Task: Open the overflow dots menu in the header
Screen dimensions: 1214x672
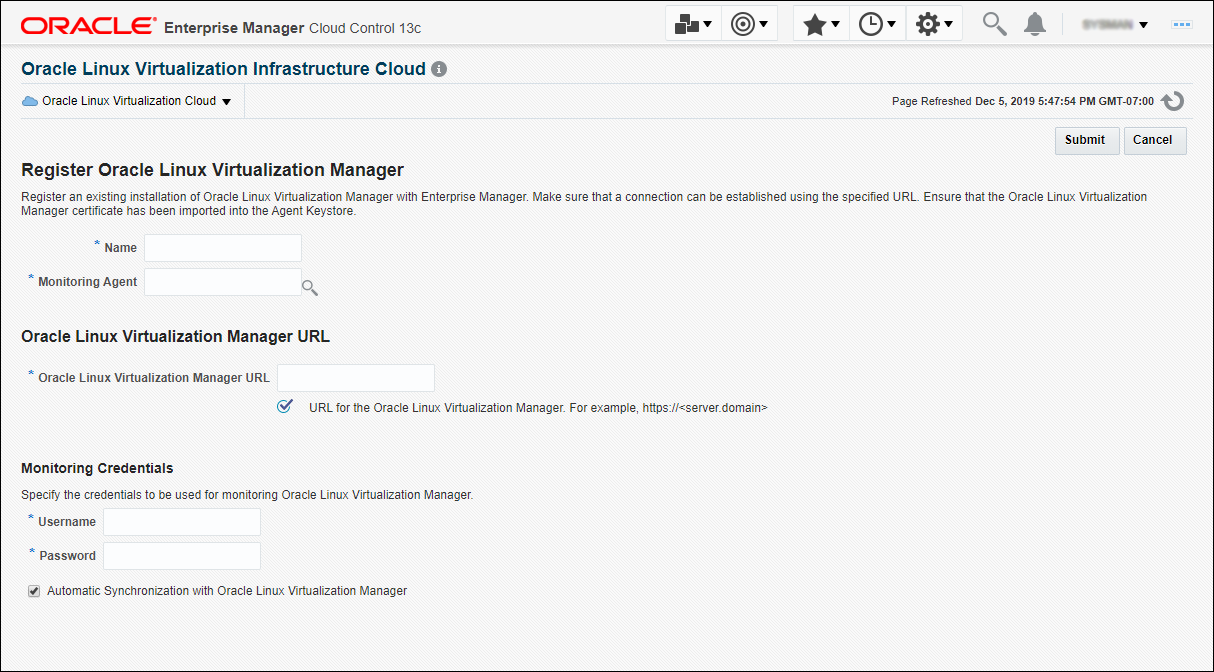Action: tap(1182, 24)
